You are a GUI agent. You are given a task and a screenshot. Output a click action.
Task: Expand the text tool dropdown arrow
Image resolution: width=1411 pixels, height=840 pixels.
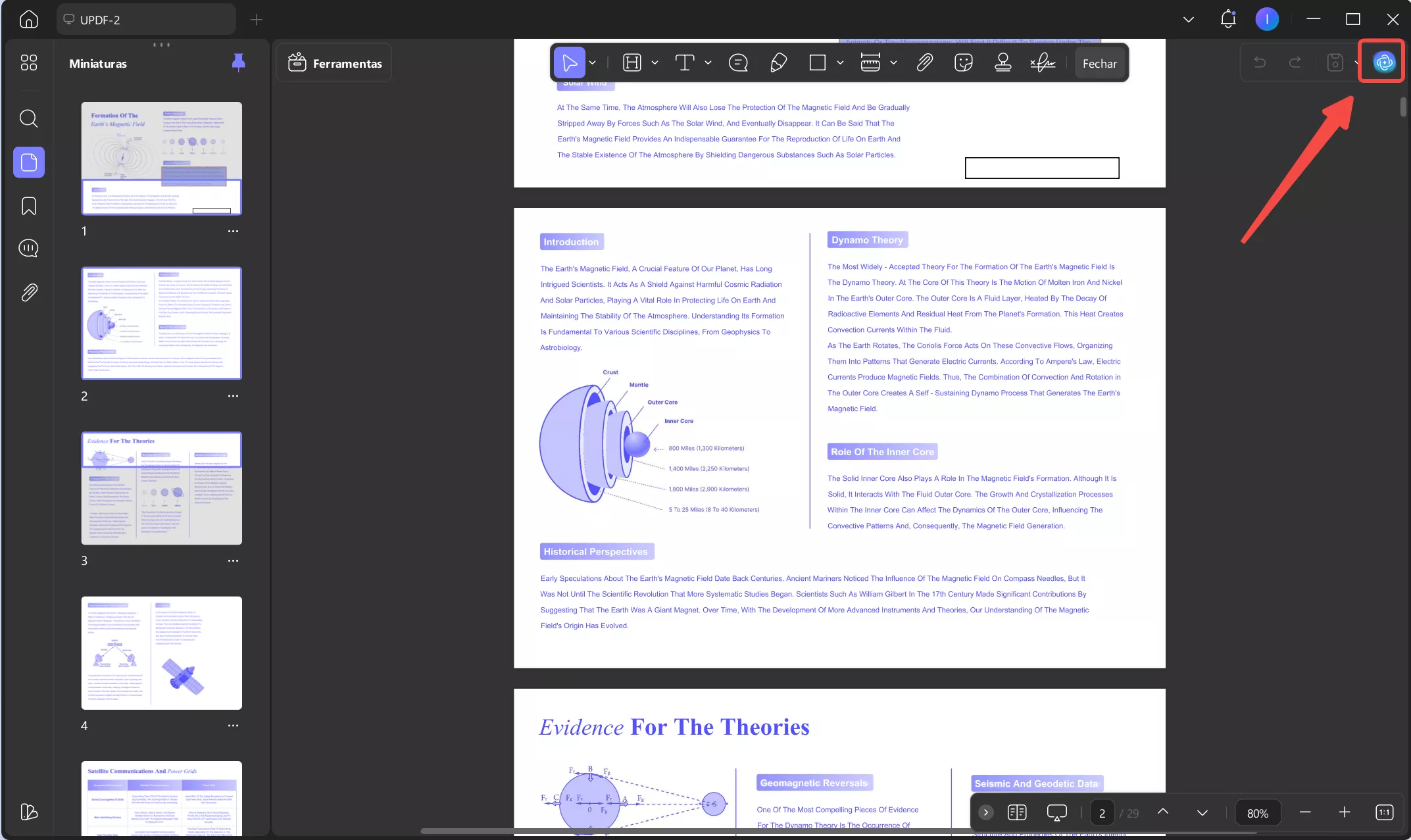click(x=708, y=63)
